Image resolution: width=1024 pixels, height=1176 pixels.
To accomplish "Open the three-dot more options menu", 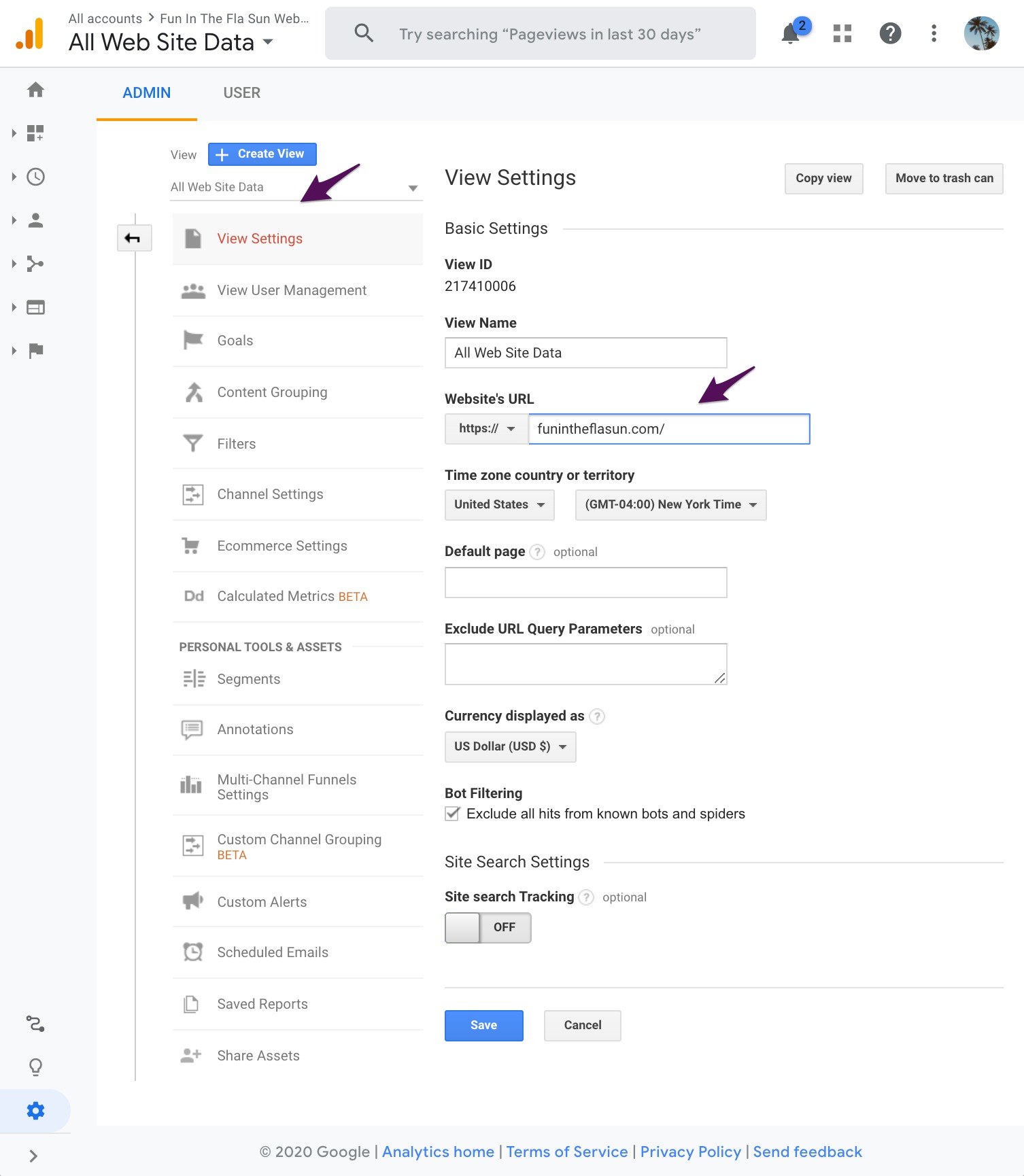I will coord(934,33).
